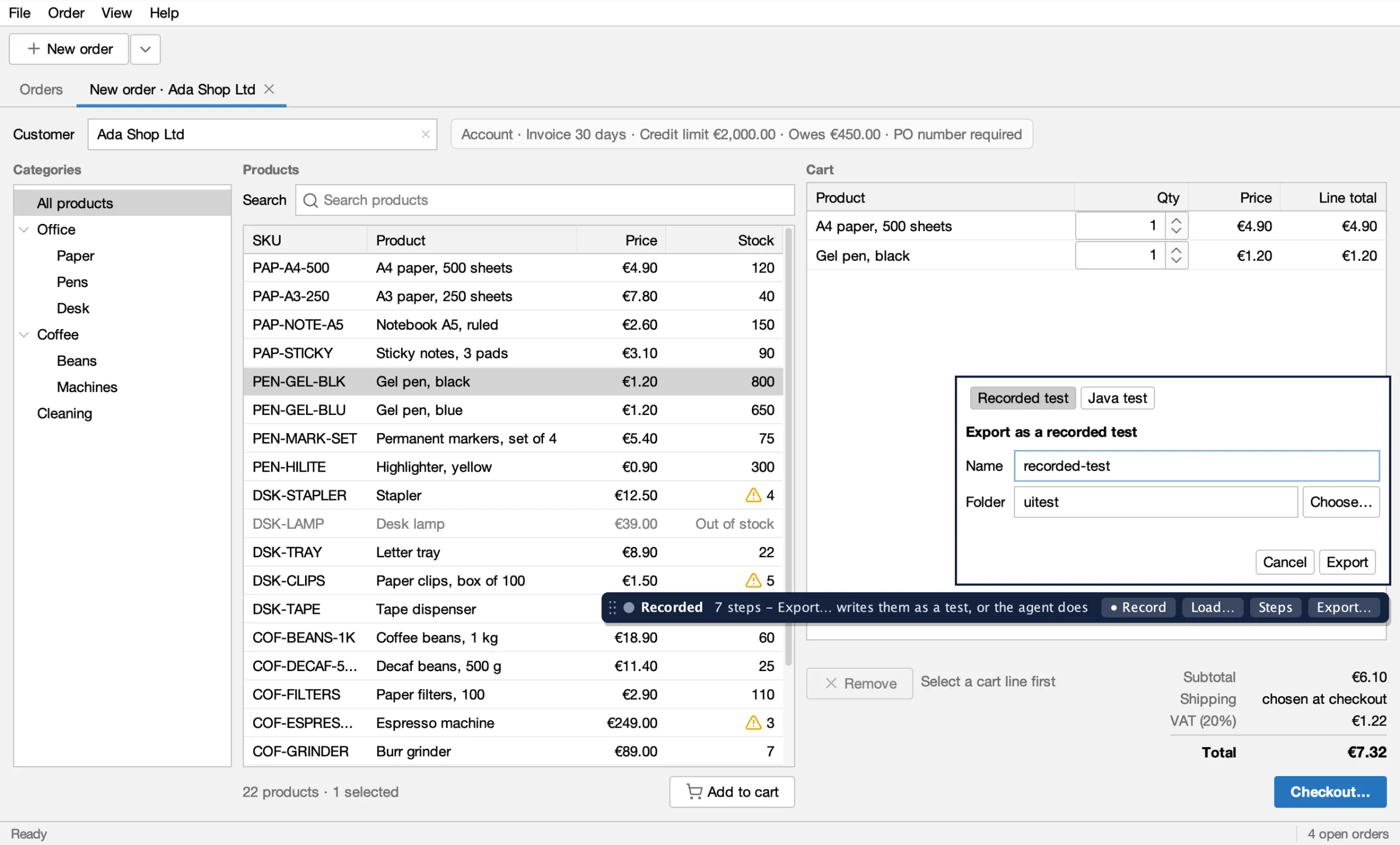Open the File menu
The width and height of the screenshot is (1400, 845).
click(x=19, y=13)
